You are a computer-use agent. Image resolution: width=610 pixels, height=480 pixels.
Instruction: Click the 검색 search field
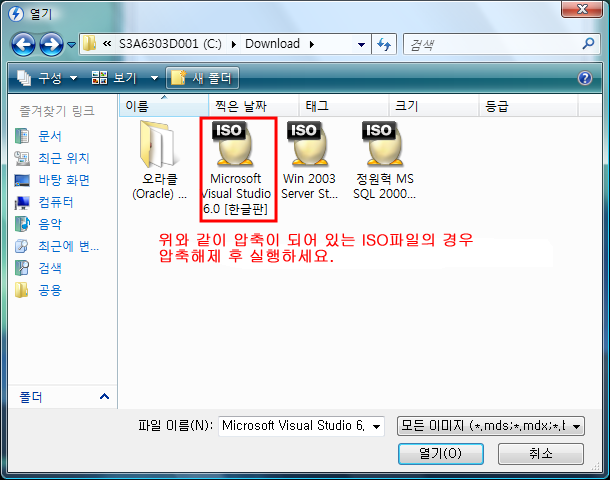point(491,44)
